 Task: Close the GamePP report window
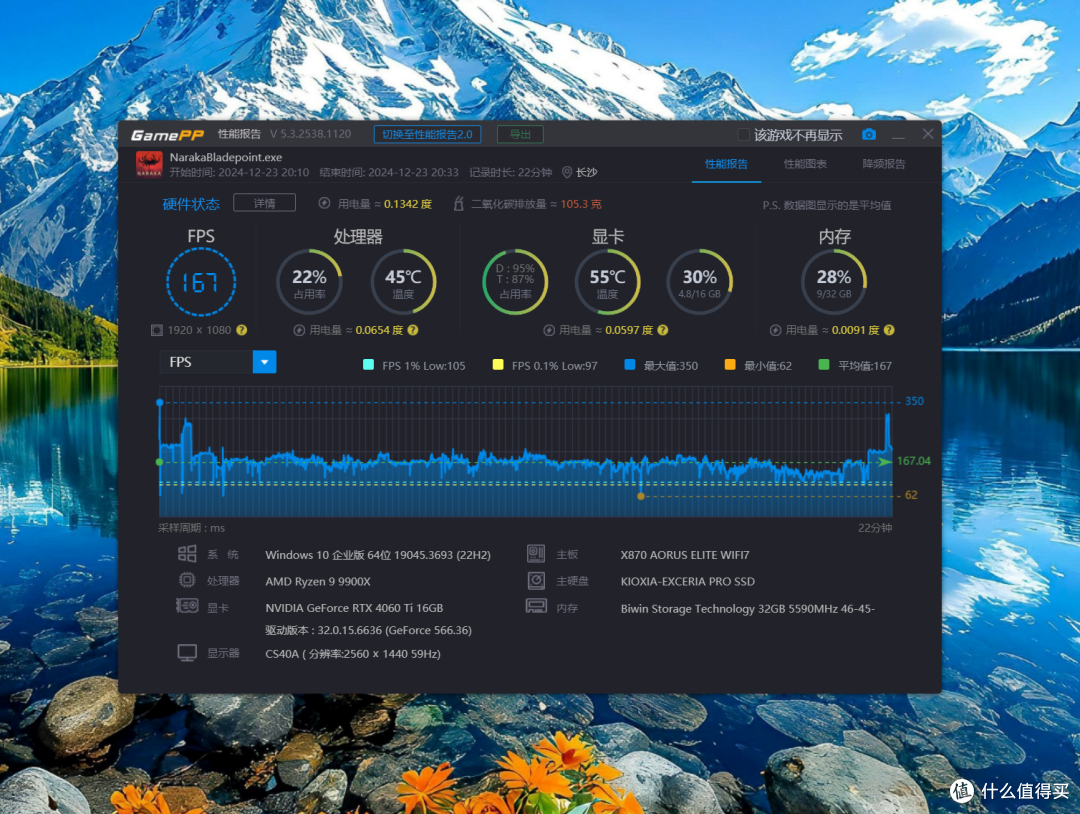click(928, 134)
